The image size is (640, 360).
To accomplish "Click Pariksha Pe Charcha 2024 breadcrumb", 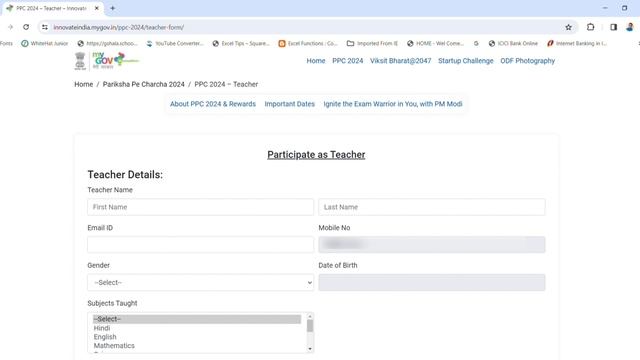I will coord(144,84).
